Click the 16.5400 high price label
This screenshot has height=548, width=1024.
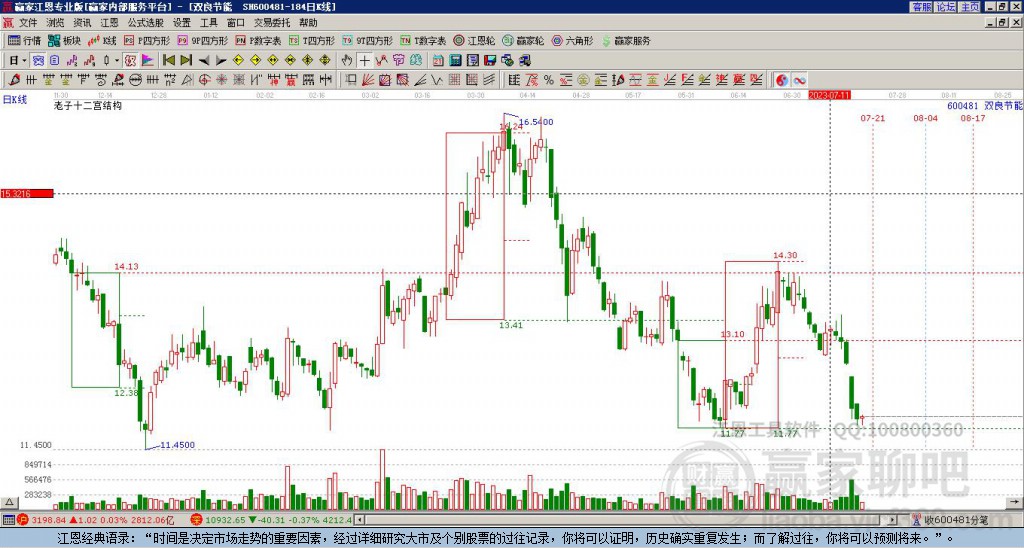(536, 122)
